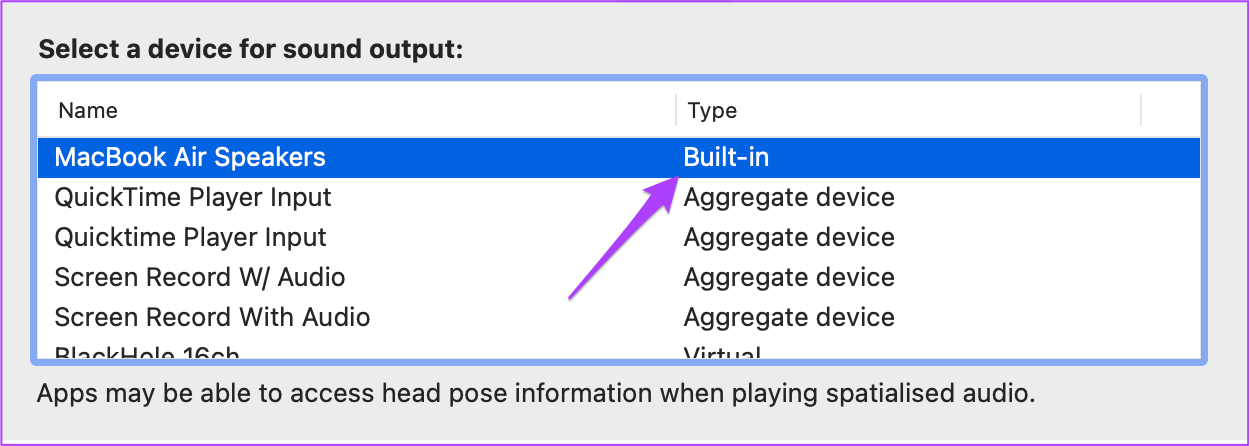Choose Screen Record With Audio device
Viewport: 1250px width, 446px height.
tap(619, 317)
